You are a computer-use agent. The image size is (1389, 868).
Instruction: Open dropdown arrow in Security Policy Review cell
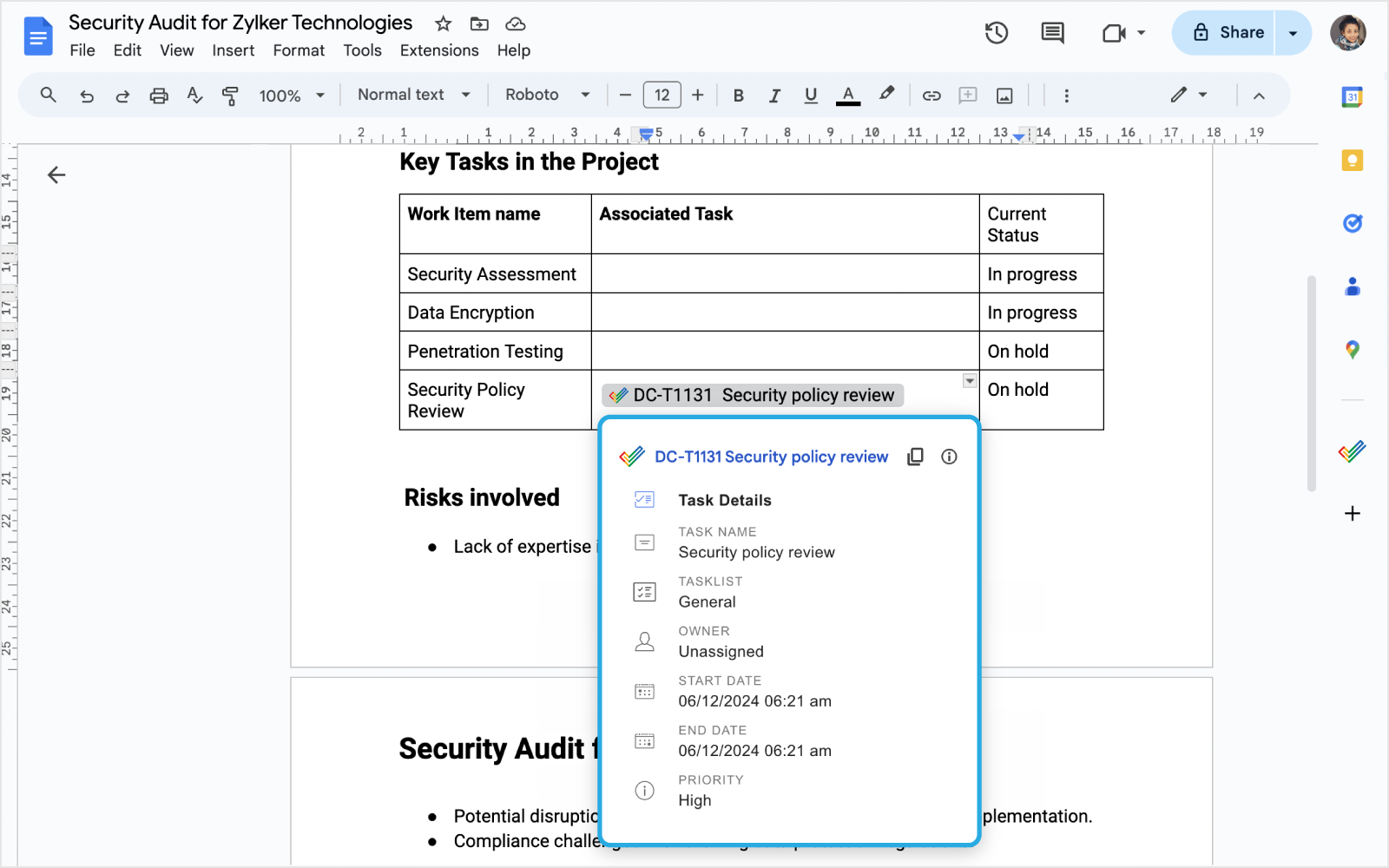970,381
